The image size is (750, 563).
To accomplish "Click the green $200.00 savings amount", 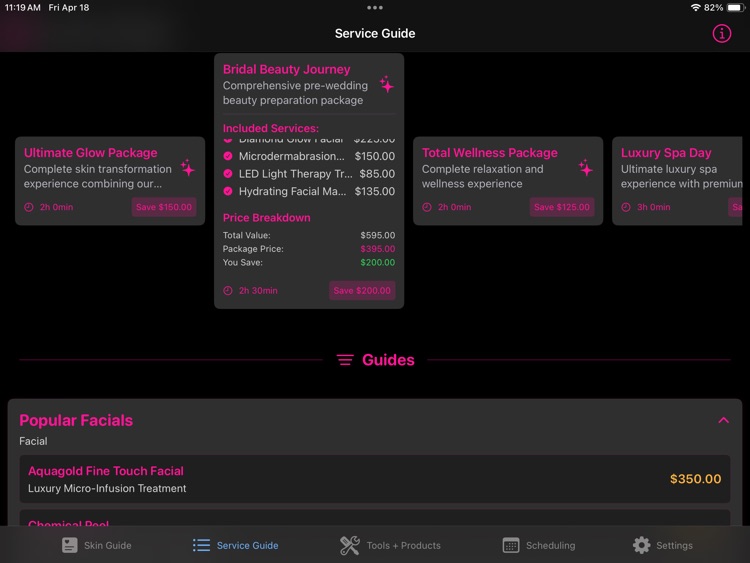I will coord(377,263).
